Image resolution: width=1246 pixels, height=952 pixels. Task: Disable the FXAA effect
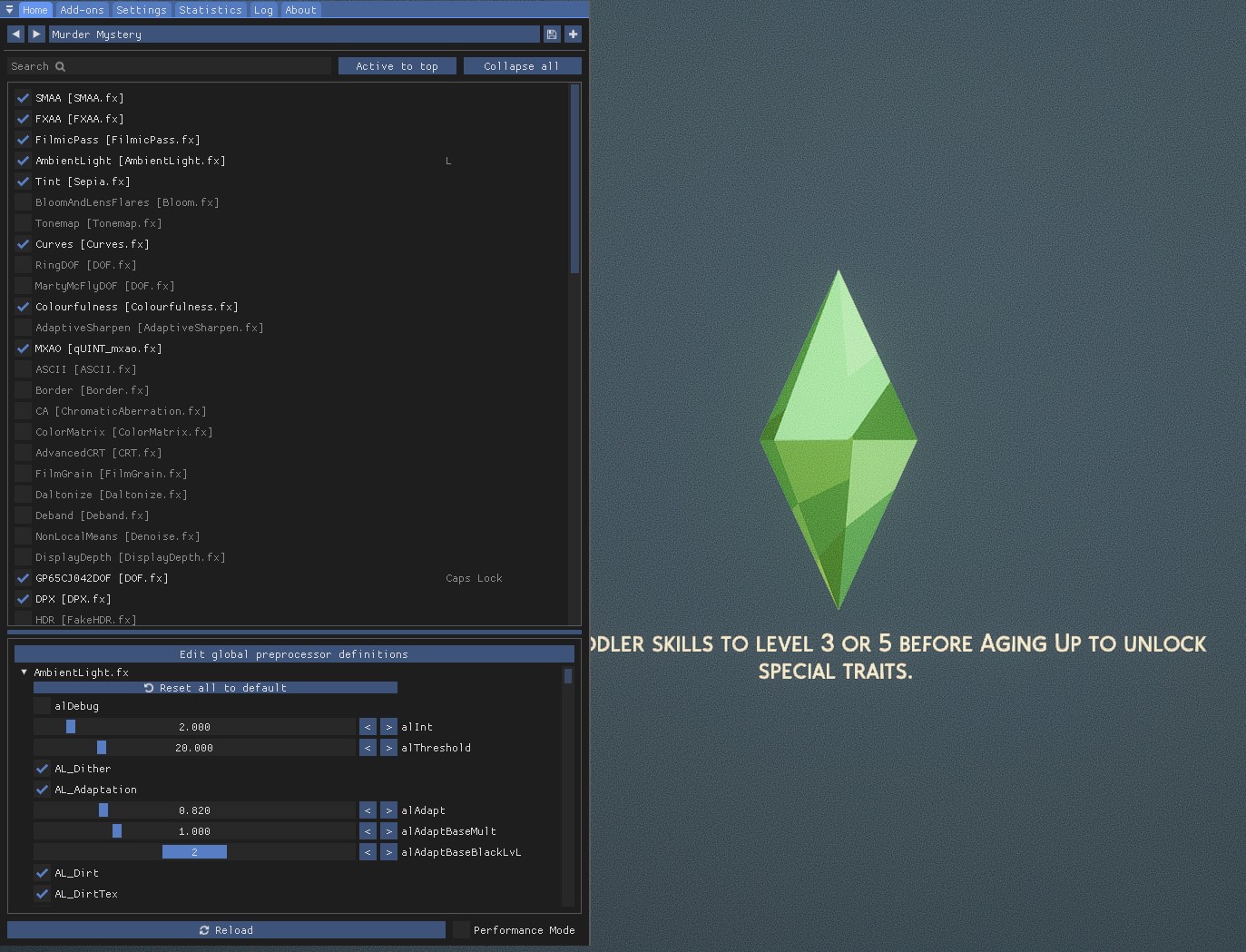pyautogui.click(x=23, y=119)
